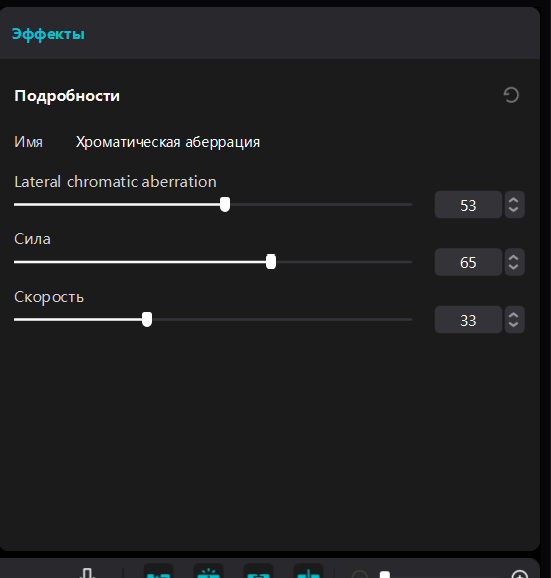Viewport: 551px width, 578px height.
Task: Click the timeline zoom slider handle
Action: tap(385, 574)
